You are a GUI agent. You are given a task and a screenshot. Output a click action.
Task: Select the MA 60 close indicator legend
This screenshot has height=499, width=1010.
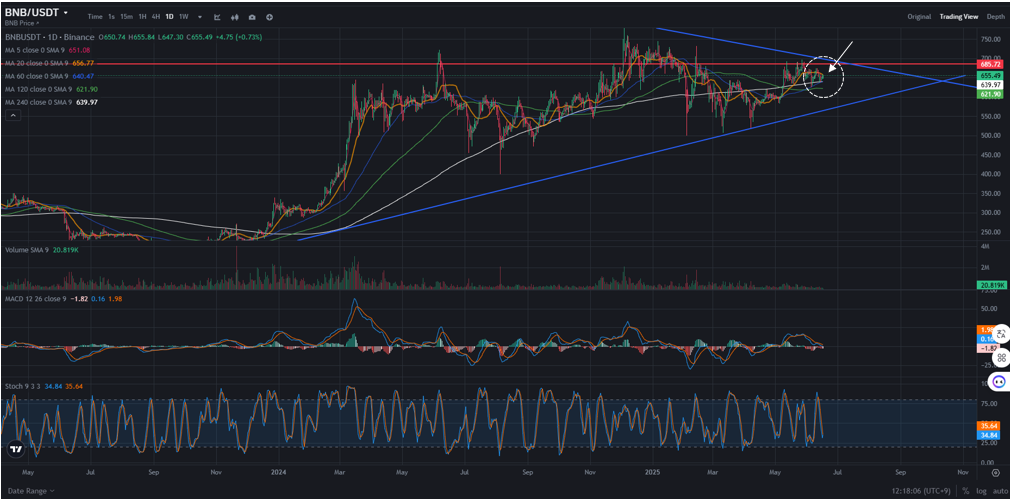coord(50,76)
